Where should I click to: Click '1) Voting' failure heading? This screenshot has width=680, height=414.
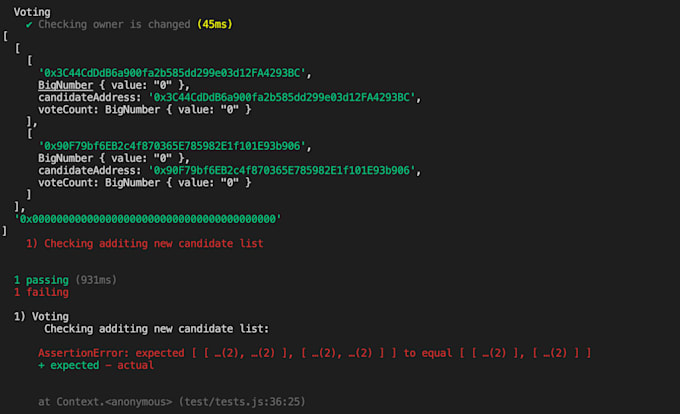click(x=41, y=317)
